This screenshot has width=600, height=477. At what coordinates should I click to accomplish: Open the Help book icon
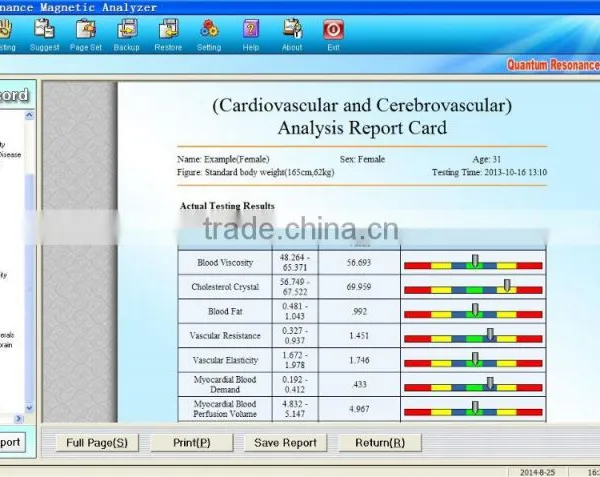click(251, 34)
